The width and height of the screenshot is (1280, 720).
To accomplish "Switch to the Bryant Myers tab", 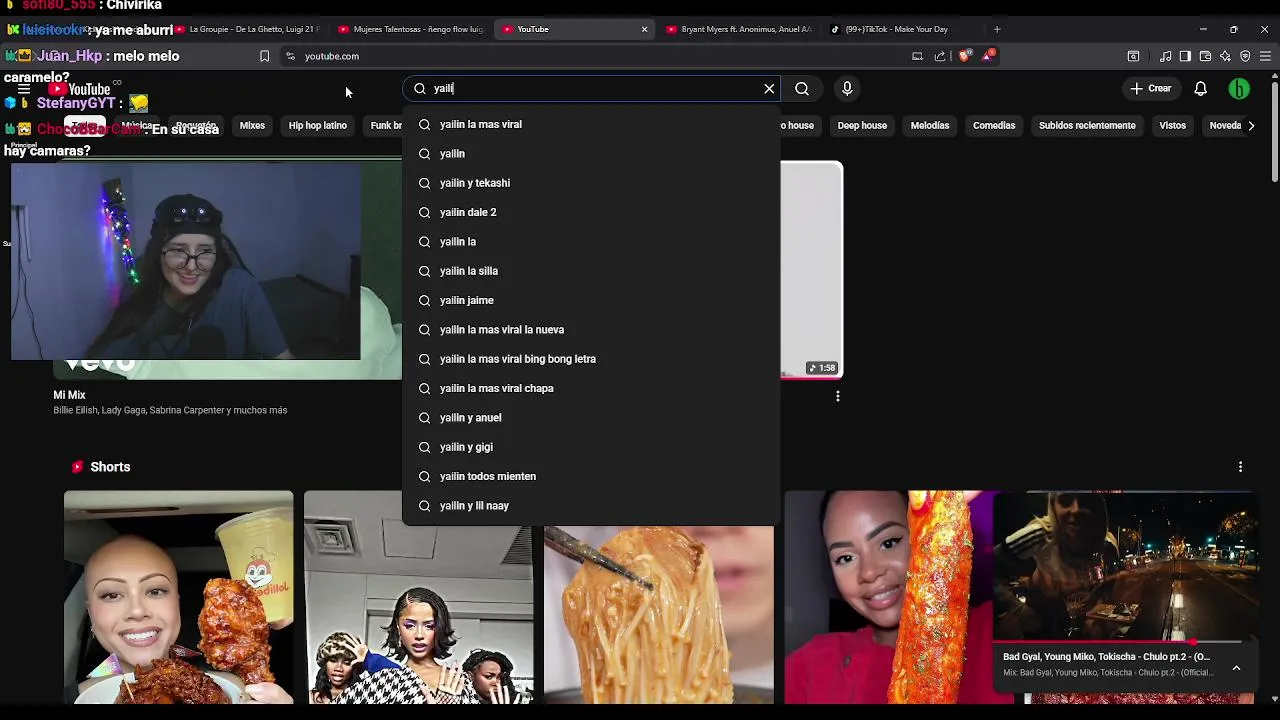I will coord(738,29).
